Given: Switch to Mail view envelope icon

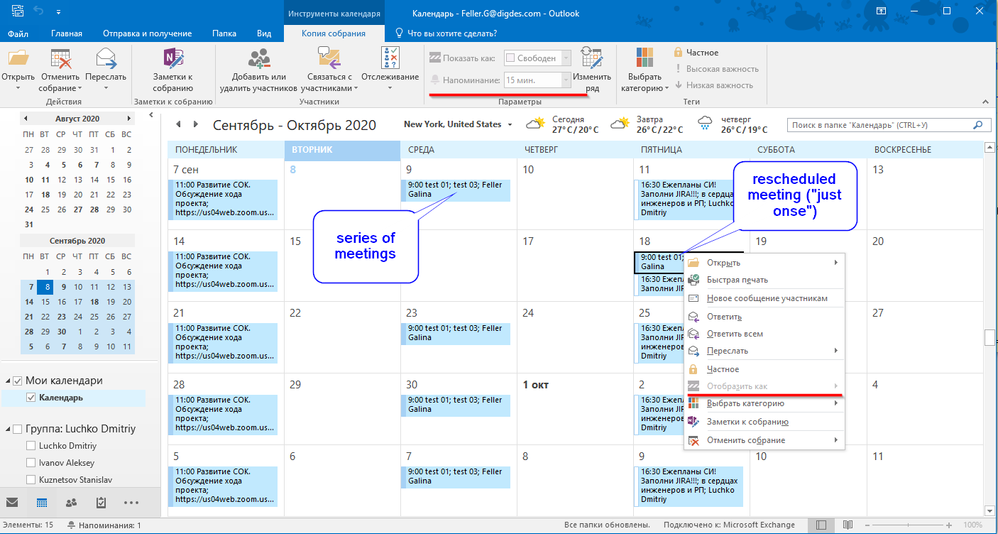Looking at the screenshot, I should tap(13, 502).
